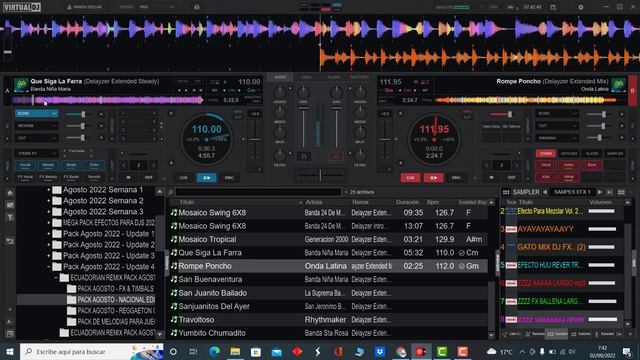Open the CUT effect dropdown on deck B

[557, 126]
